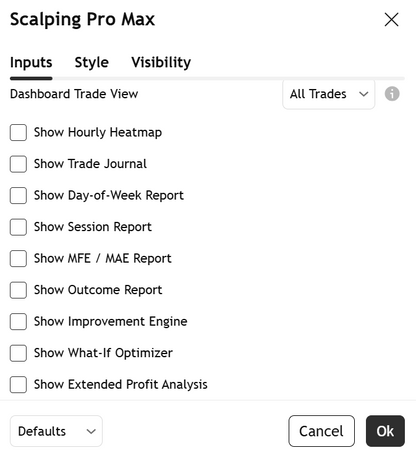Click the Show Session Report label text

[93, 227]
